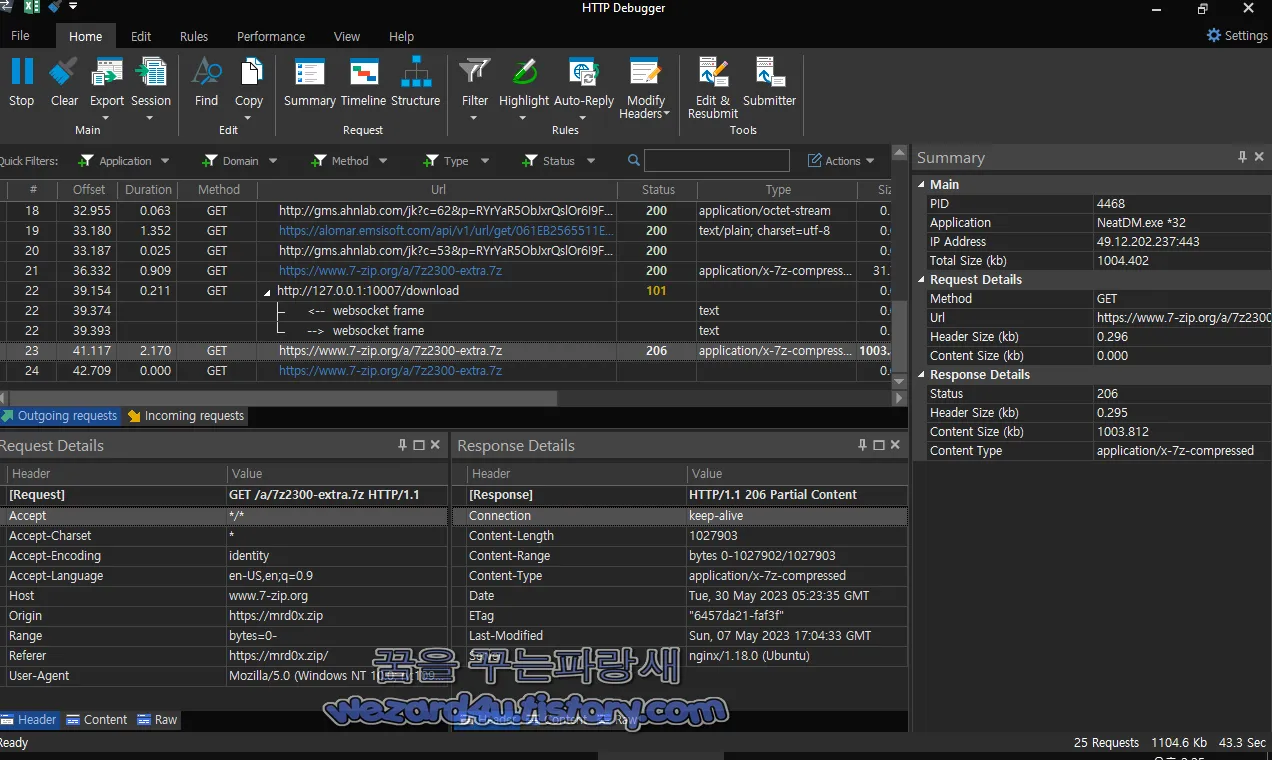1272x760 pixels.
Task: Open Settings gear at top right
Action: pos(1214,35)
